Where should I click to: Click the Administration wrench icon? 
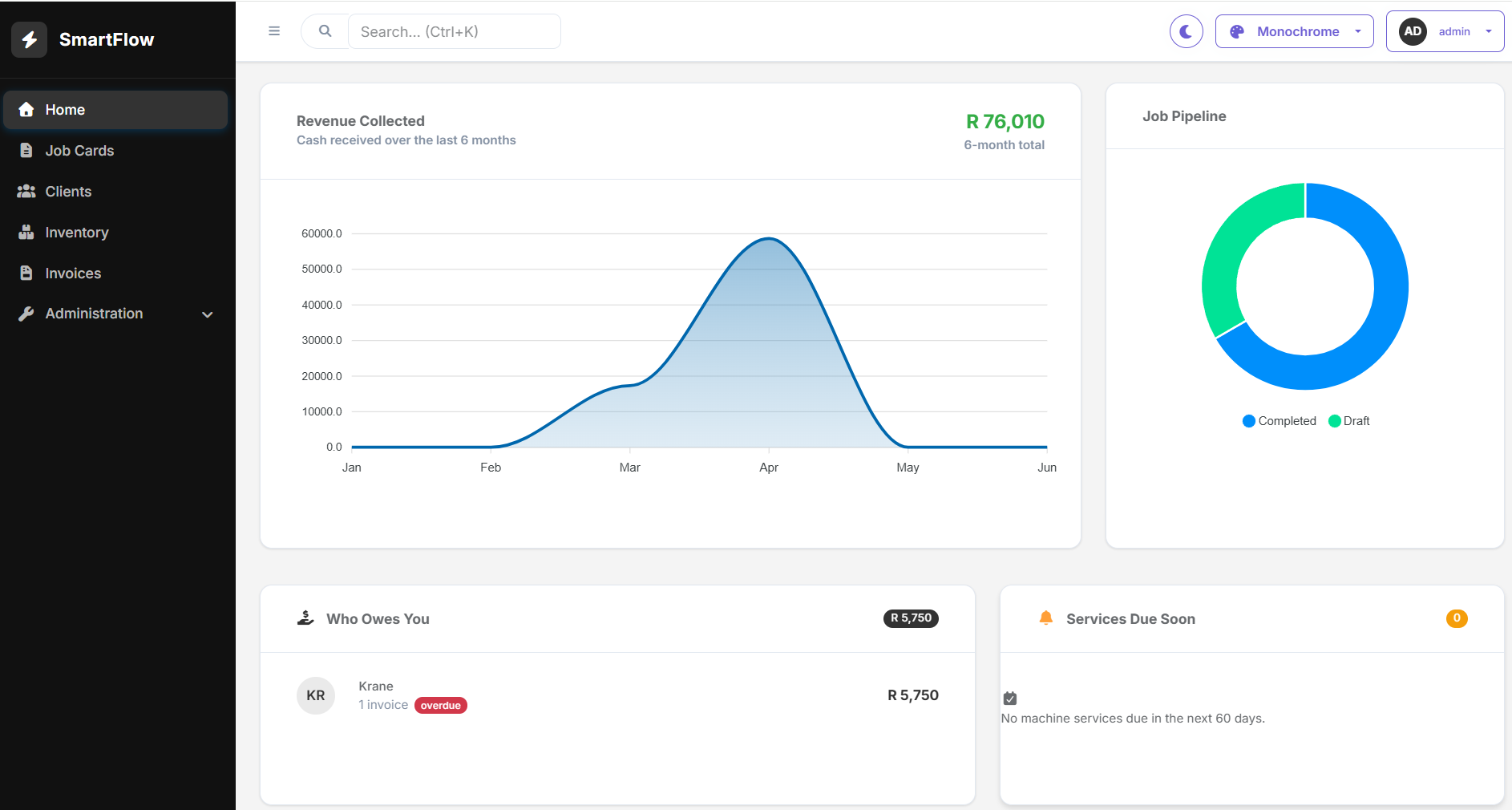click(x=26, y=314)
